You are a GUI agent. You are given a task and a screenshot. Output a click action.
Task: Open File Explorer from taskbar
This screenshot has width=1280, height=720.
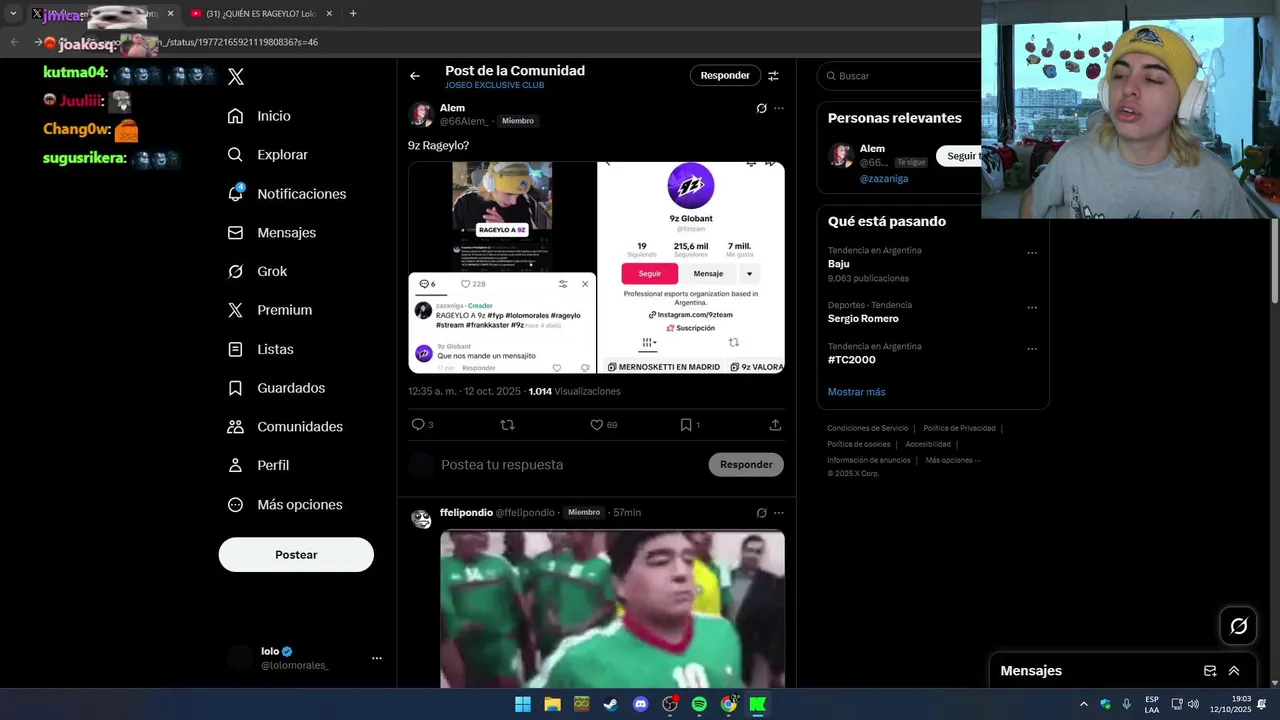[552, 704]
